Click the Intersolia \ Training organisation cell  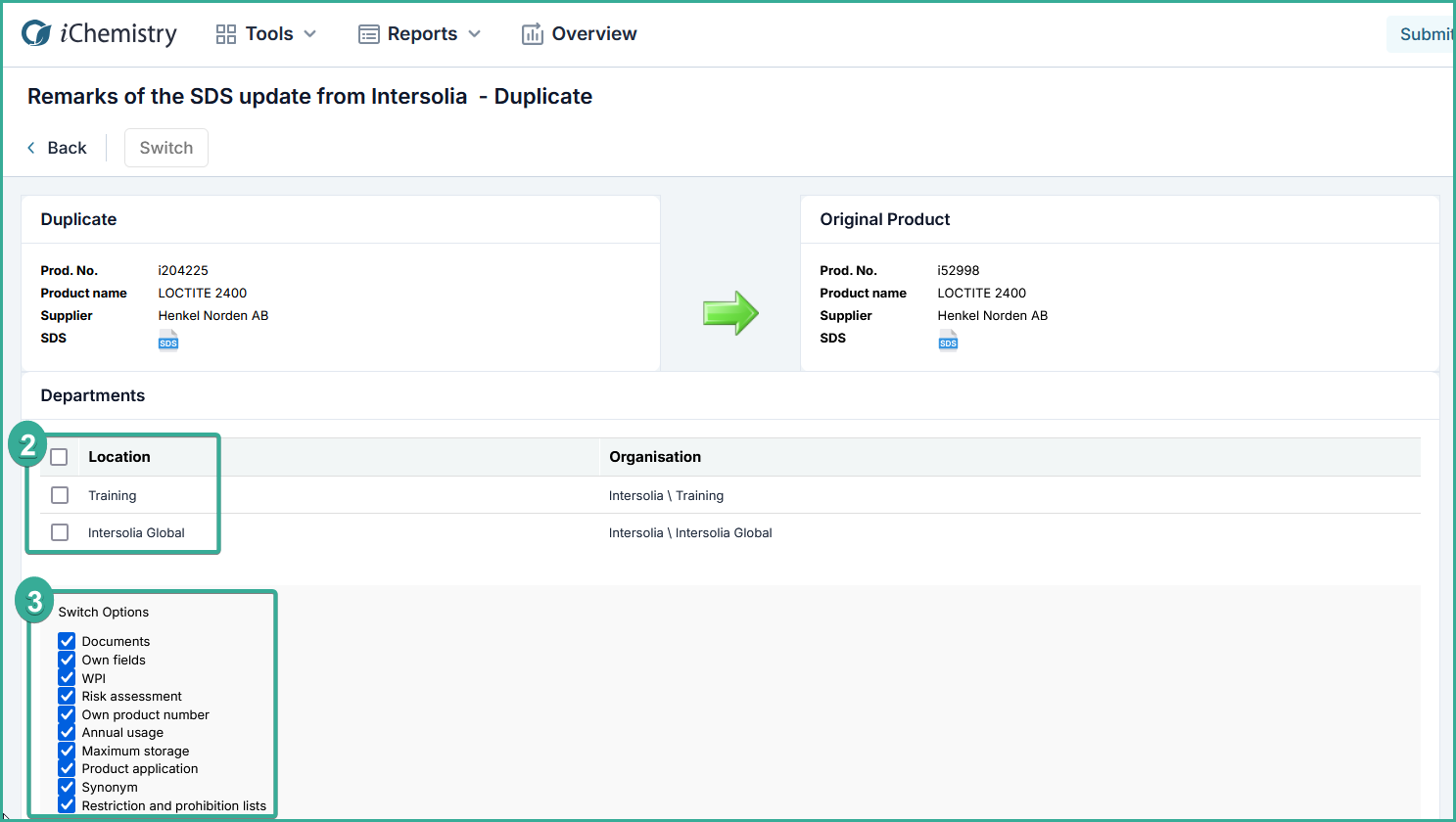[x=666, y=495]
